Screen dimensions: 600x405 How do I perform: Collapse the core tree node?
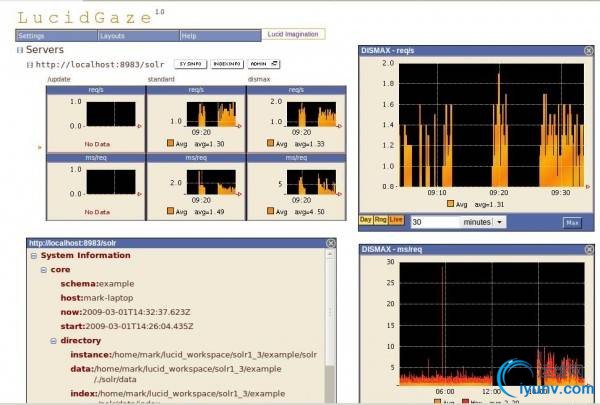[x=44, y=270]
